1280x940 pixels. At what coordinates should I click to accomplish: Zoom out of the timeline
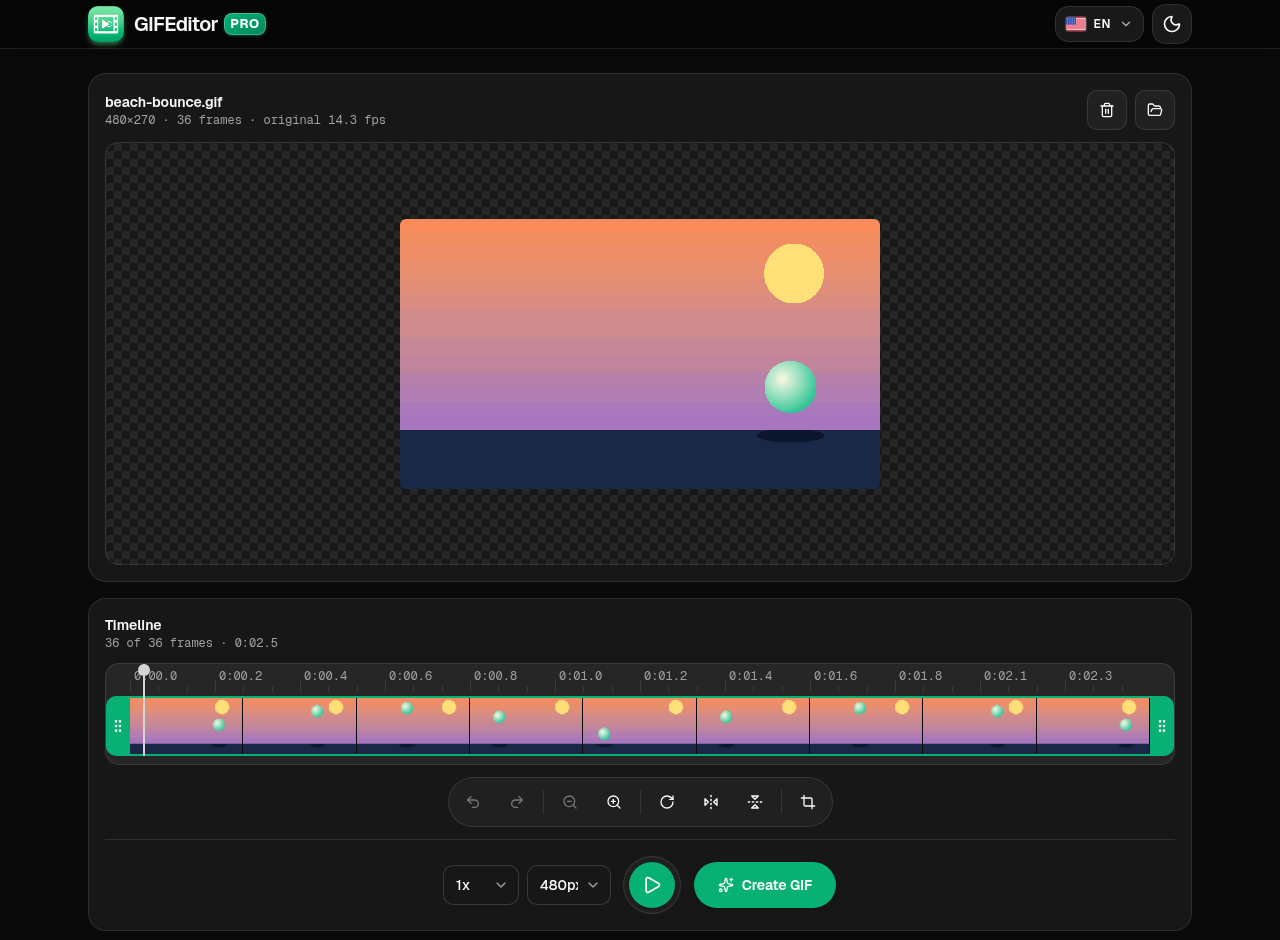[x=570, y=802]
